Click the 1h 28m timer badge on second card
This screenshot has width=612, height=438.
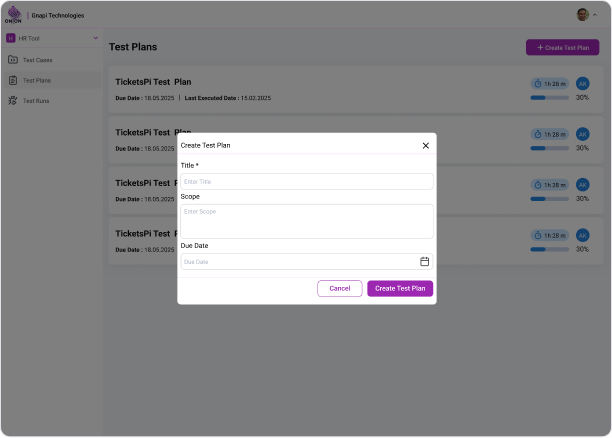pyautogui.click(x=550, y=134)
